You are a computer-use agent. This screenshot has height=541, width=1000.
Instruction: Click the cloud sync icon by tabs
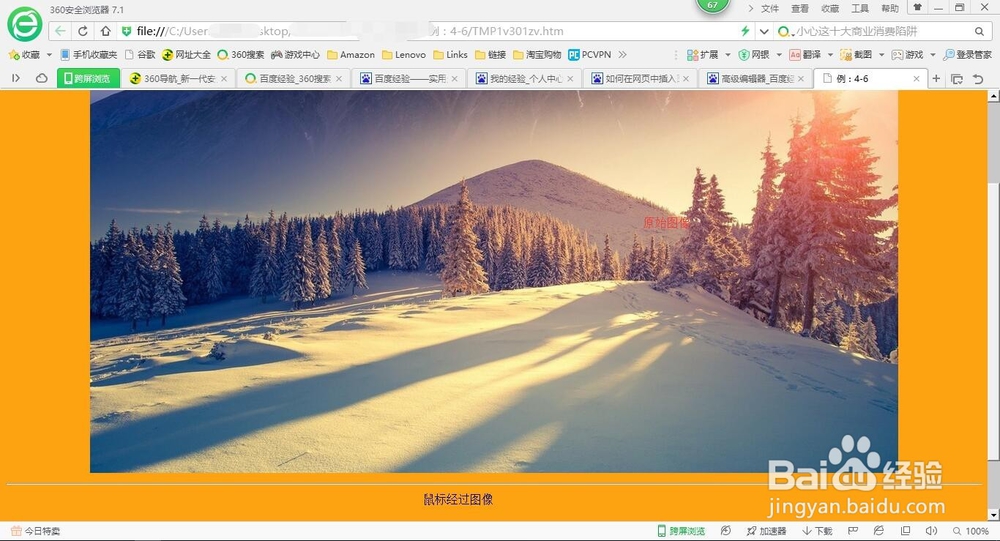tap(41, 78)
